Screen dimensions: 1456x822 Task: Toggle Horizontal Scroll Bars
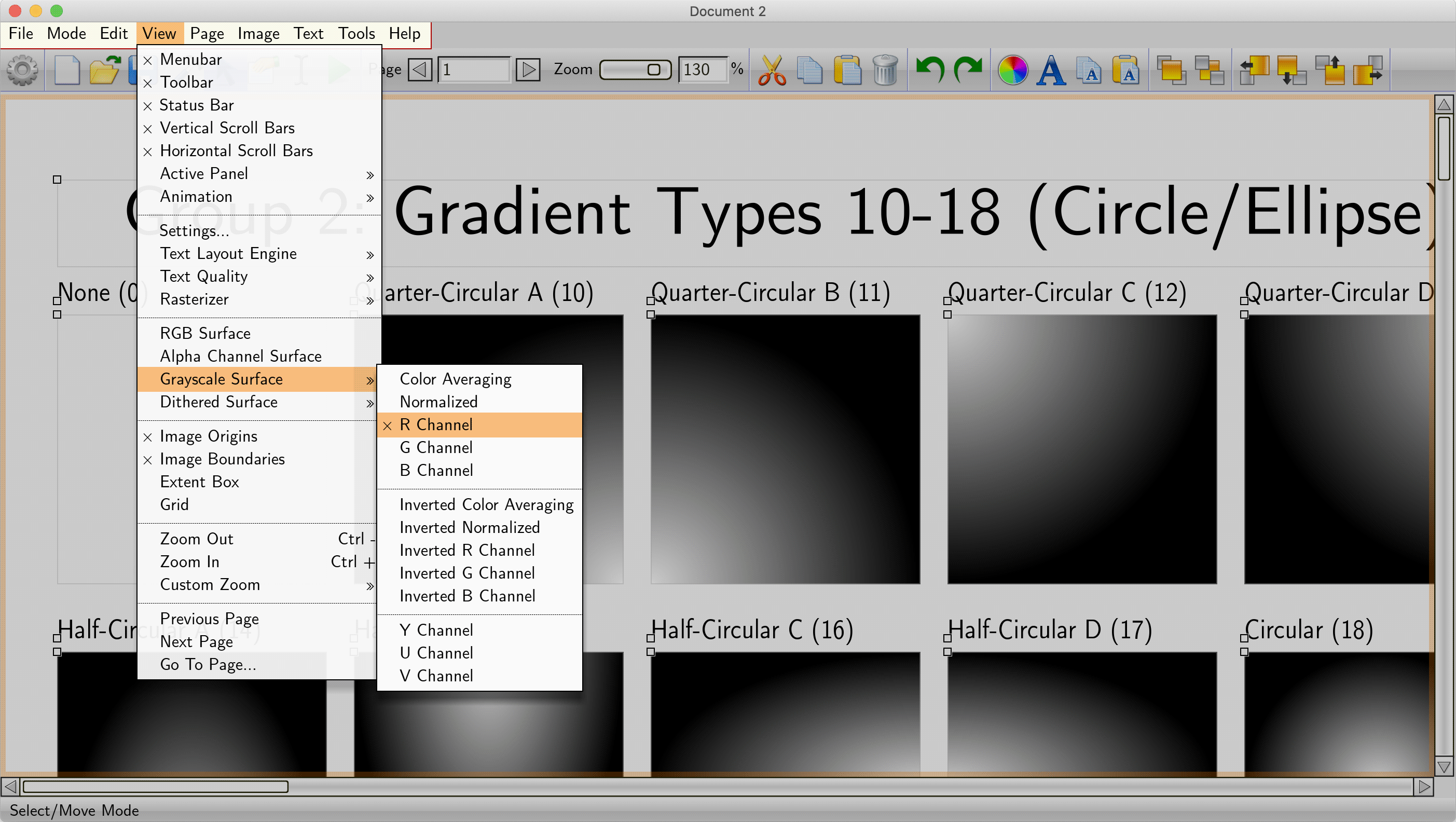pos(259,151)
